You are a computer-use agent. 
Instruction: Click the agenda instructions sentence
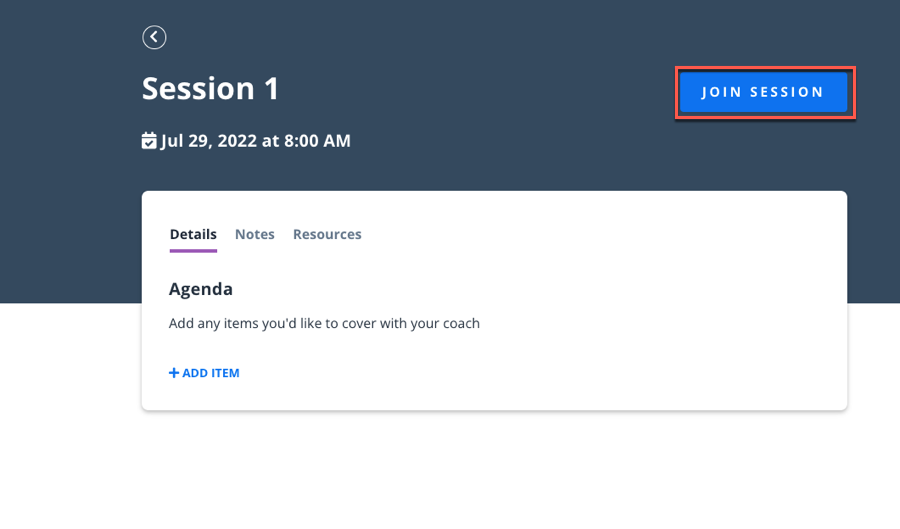324,323
